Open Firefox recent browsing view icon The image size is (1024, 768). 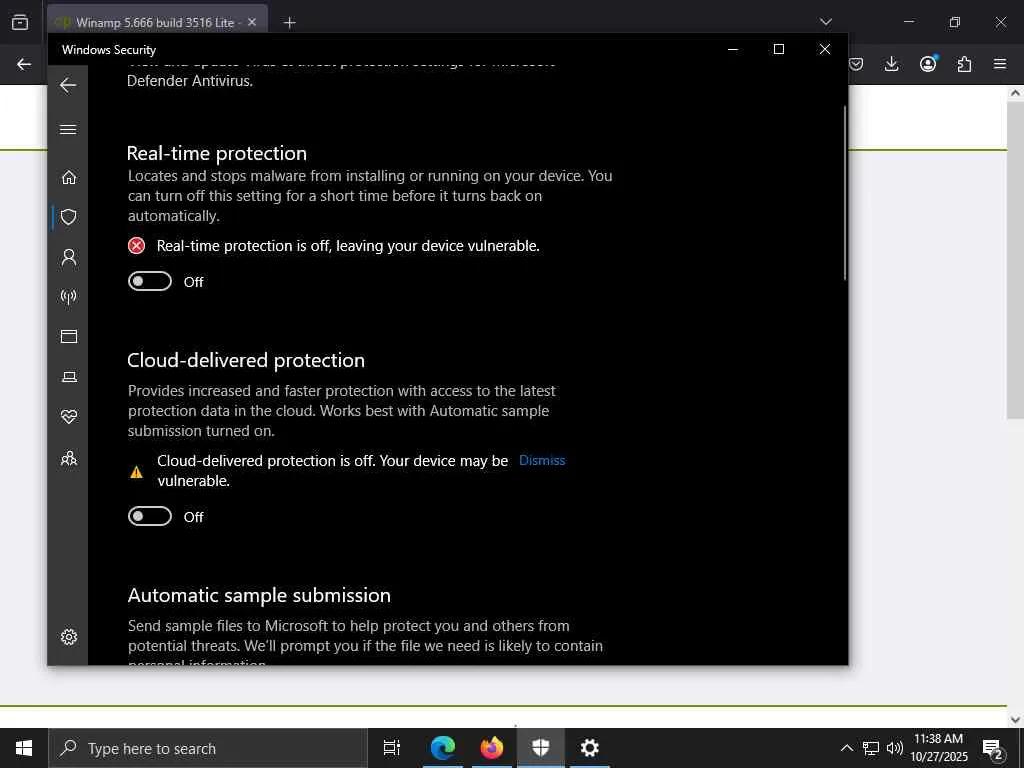[x=20, y=22]
